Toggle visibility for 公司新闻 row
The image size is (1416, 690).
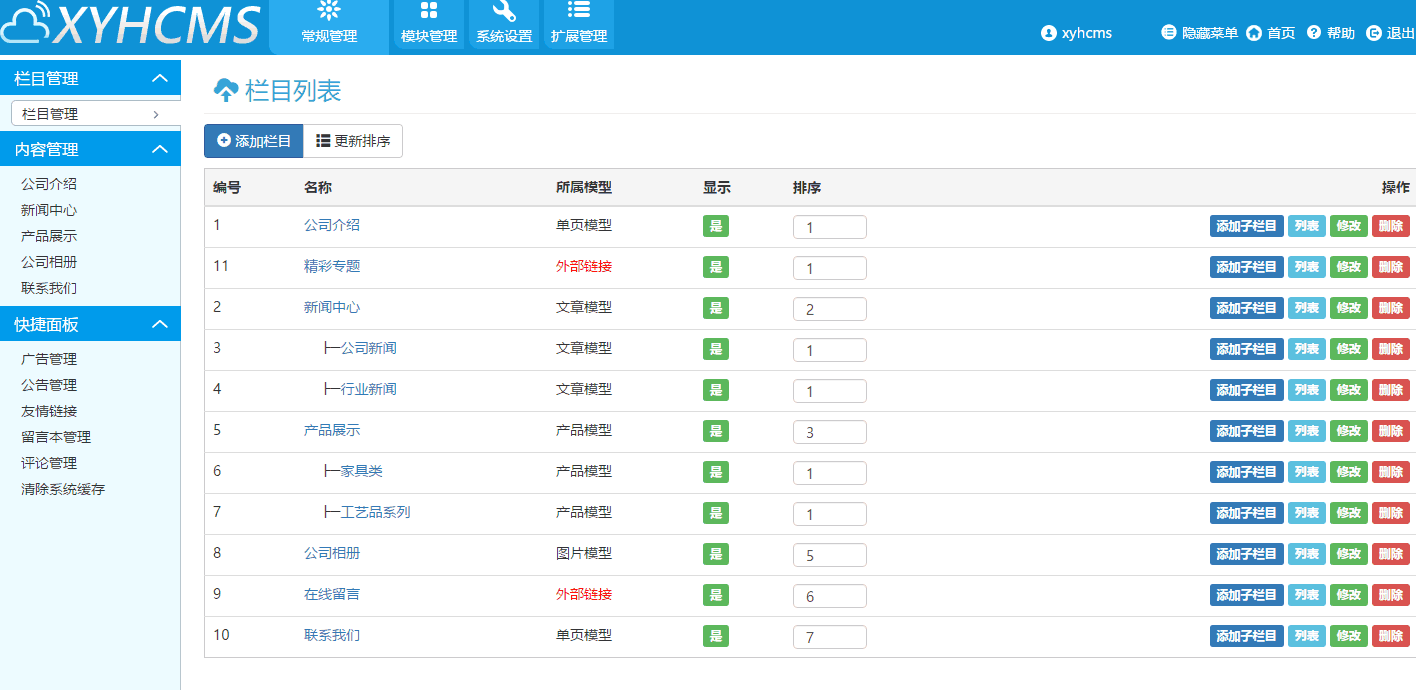coord(715,349)
